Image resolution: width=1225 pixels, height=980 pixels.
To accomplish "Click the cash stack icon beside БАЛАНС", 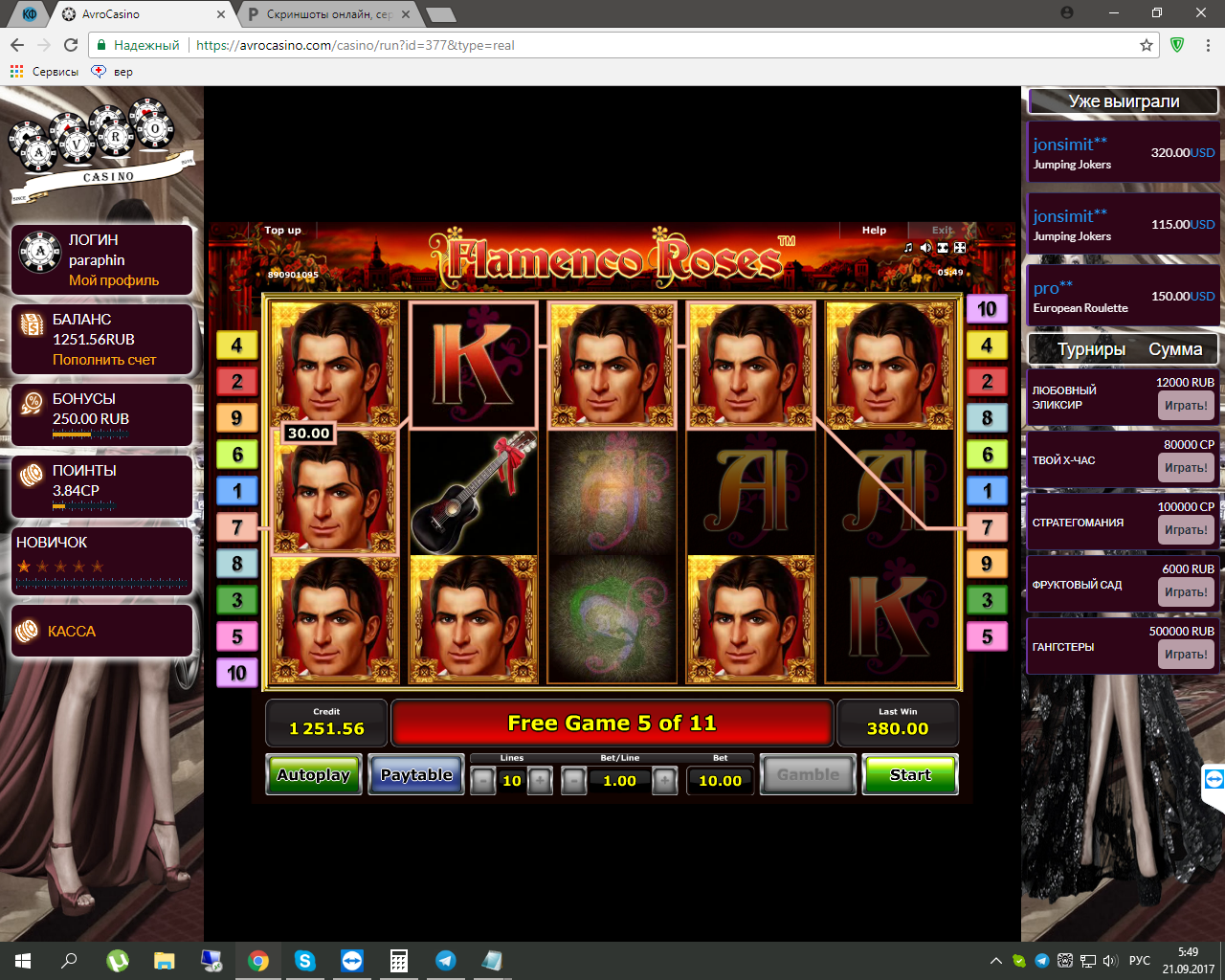I will pyautogui.click(x=33, y=324).
